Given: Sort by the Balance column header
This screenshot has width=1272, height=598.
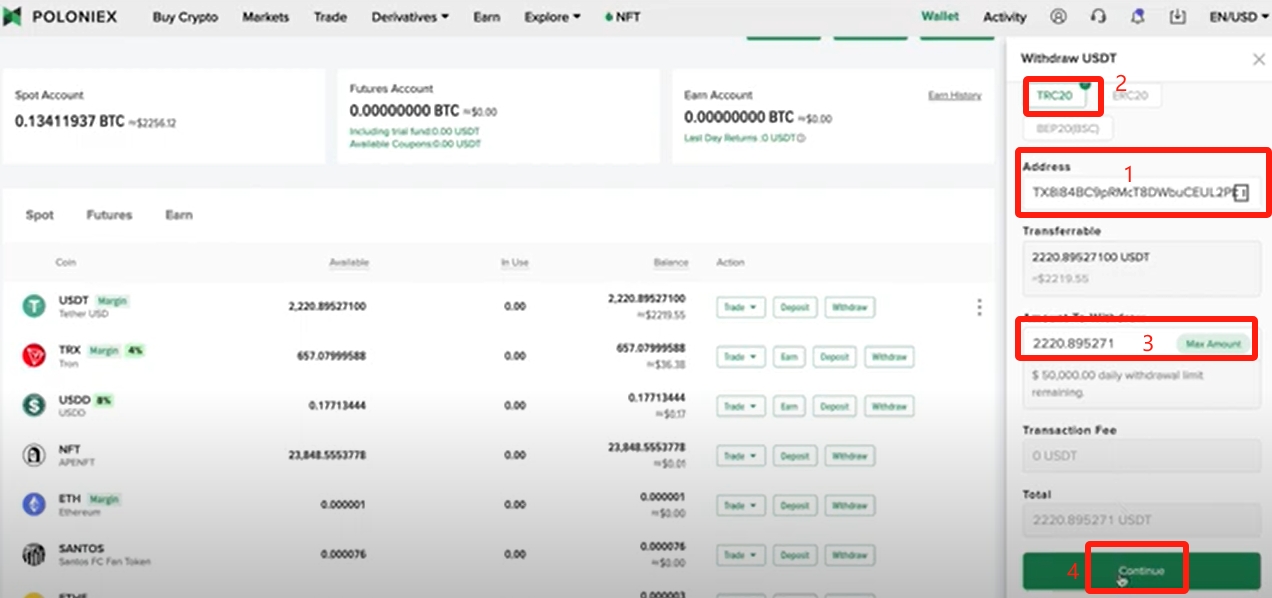Looking at the screenshot, I should (671, 262).
